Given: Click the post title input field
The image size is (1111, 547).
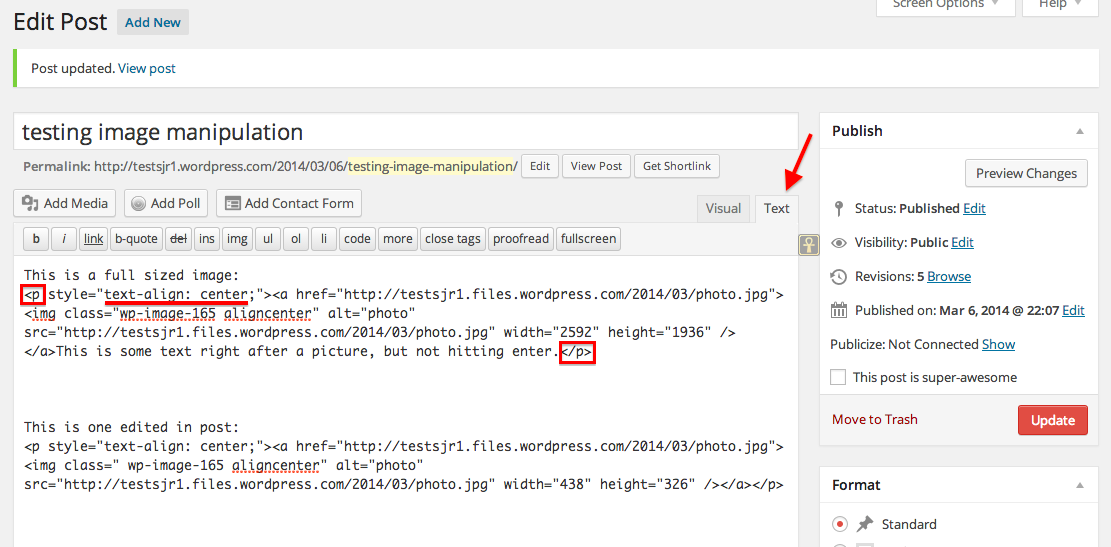Looking at the screenshot, I should [405, 132].
